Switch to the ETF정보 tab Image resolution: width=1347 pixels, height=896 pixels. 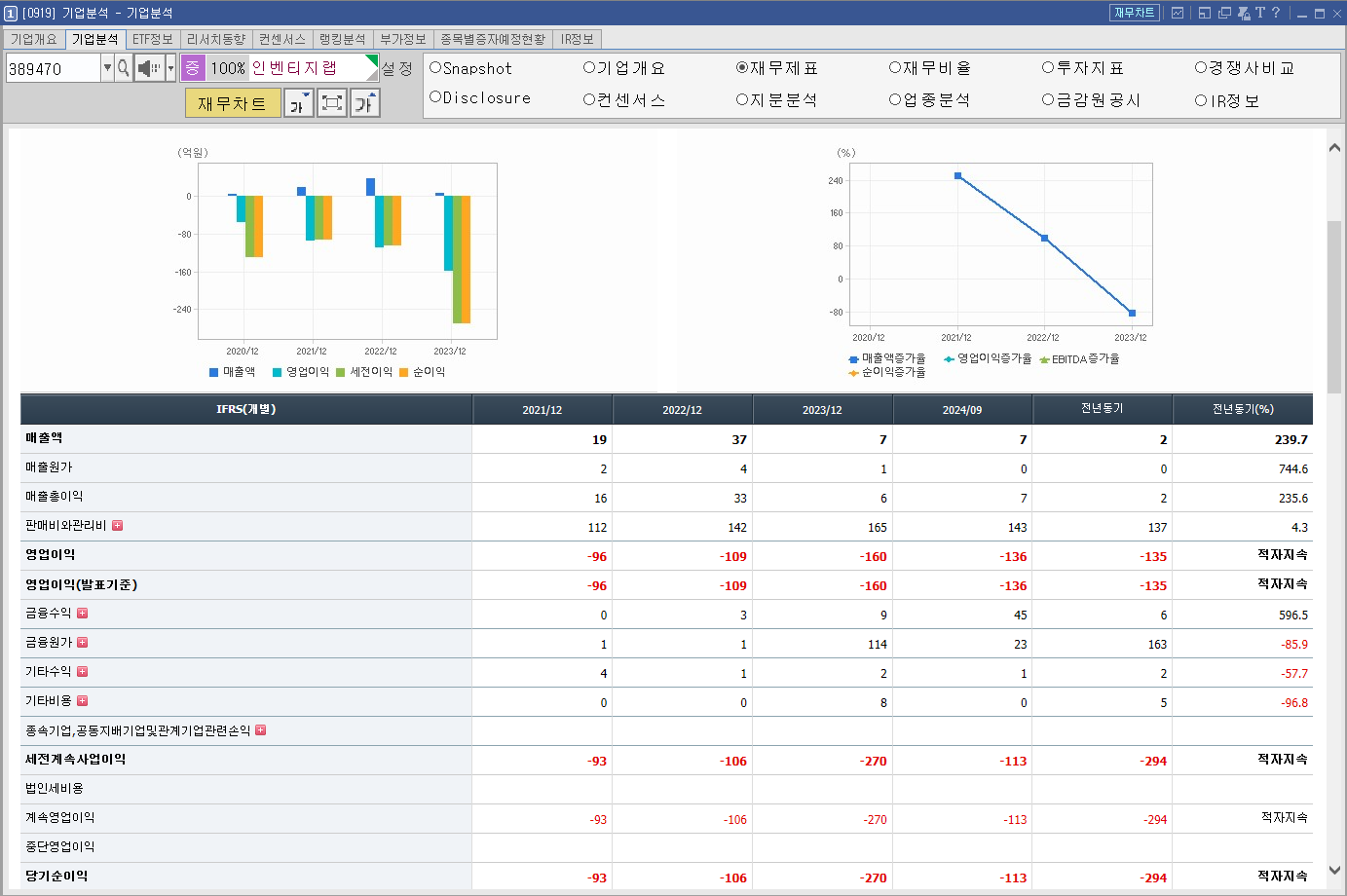point(153,39)
